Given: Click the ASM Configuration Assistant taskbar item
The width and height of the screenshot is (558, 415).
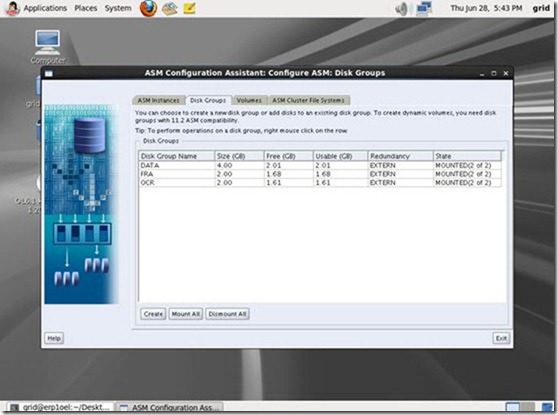Looking at the screenshot, I should 169,408.
